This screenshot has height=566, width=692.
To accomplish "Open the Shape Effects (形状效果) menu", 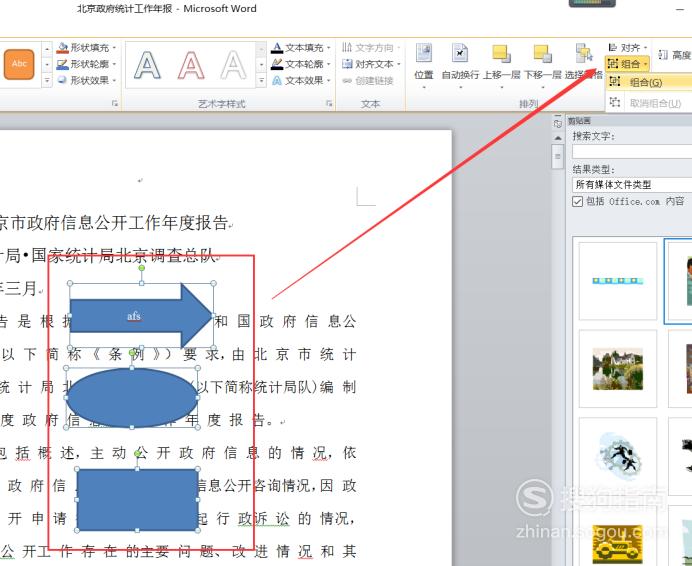I will (87, 80).
